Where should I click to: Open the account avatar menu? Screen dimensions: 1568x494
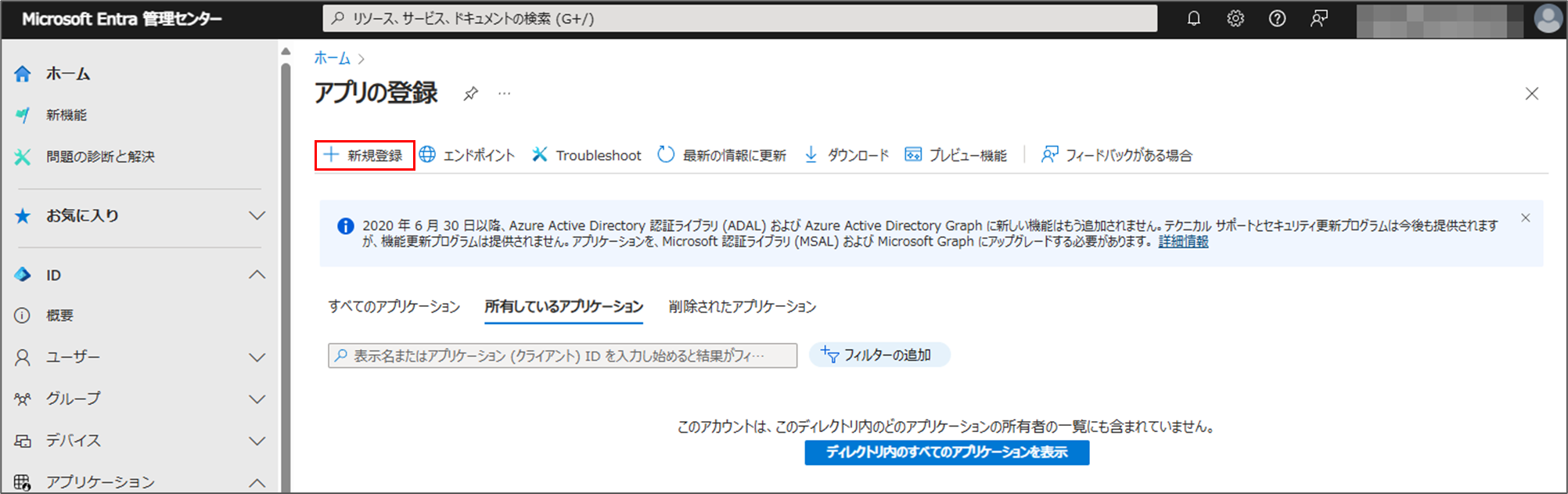click(1548, 18)
